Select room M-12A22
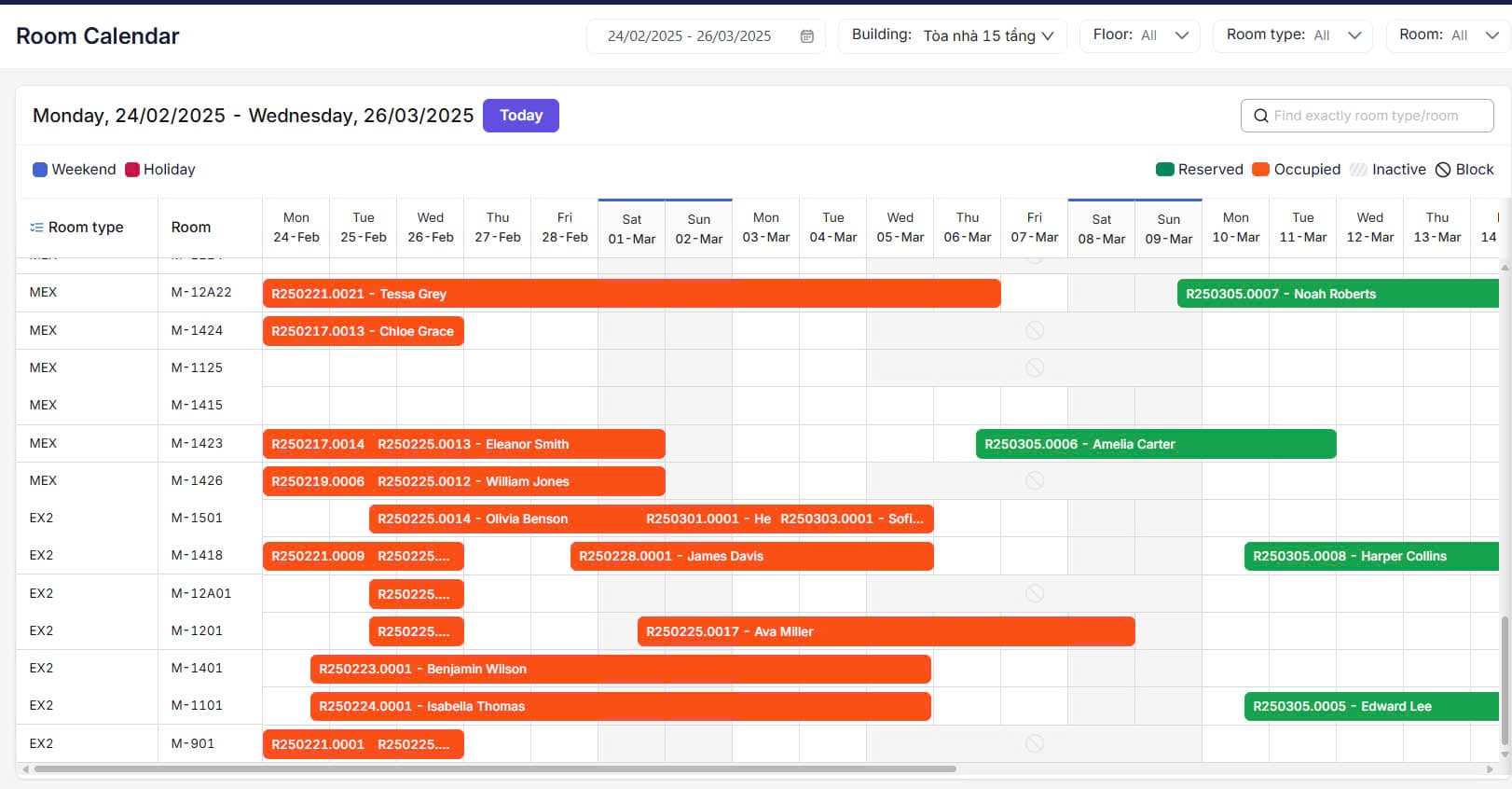The image size is (1512, 789). point(201,292)
